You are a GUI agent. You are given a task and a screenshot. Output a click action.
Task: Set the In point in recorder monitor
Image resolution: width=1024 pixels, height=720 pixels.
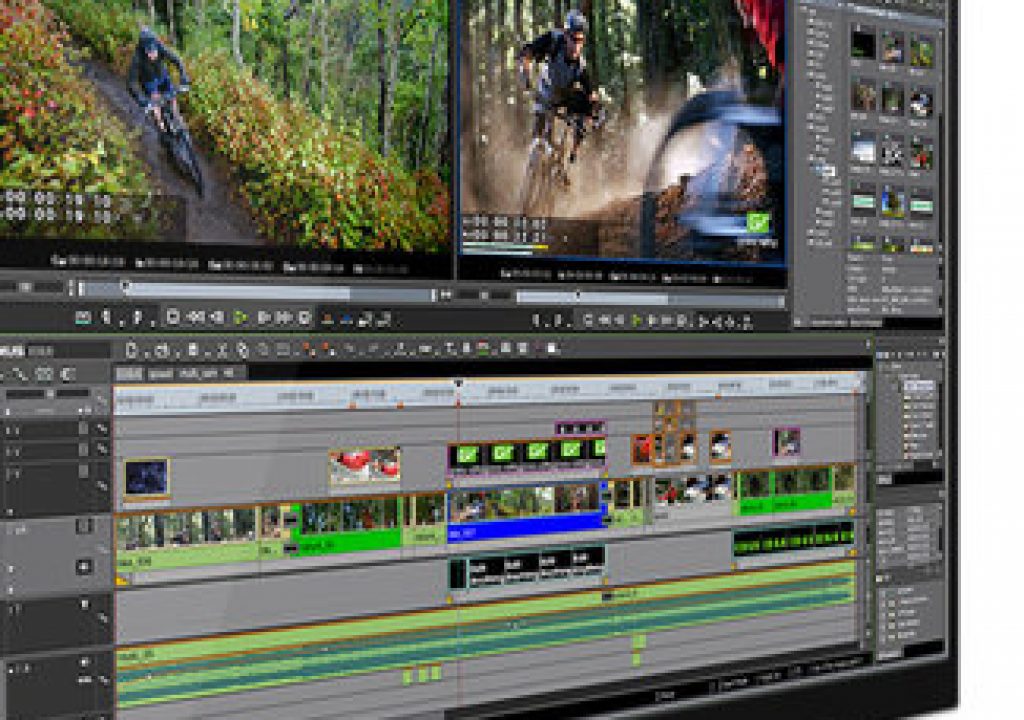(x=536, y=320)
